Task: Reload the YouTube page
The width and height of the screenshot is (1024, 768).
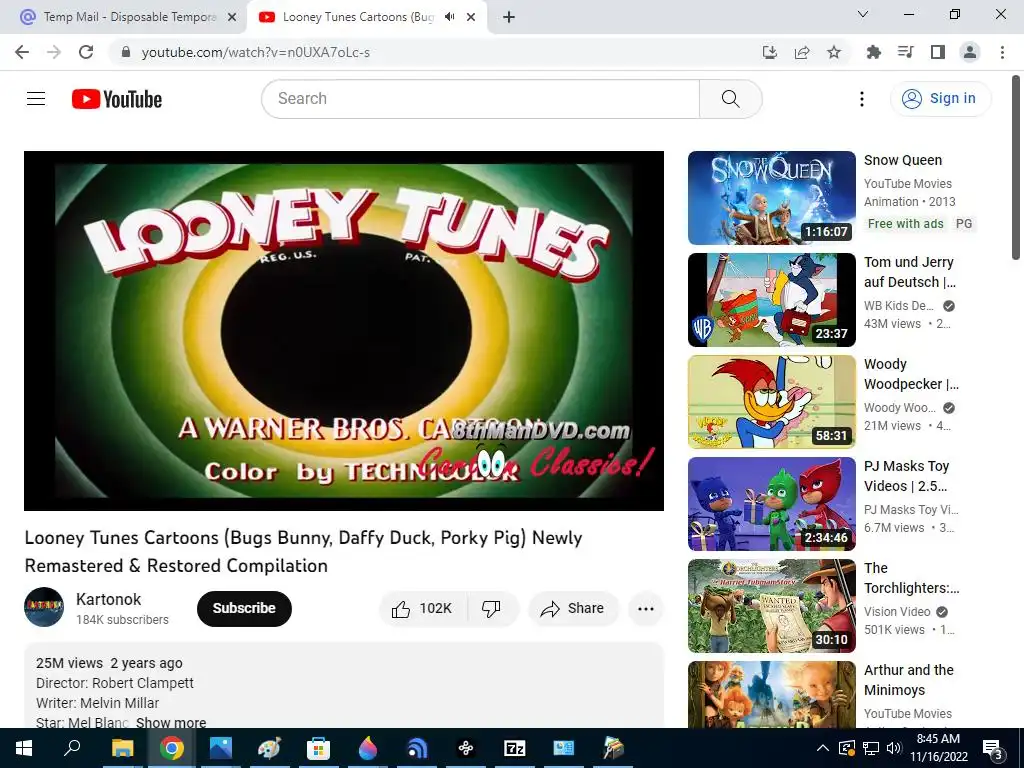Action: (86, 52)
